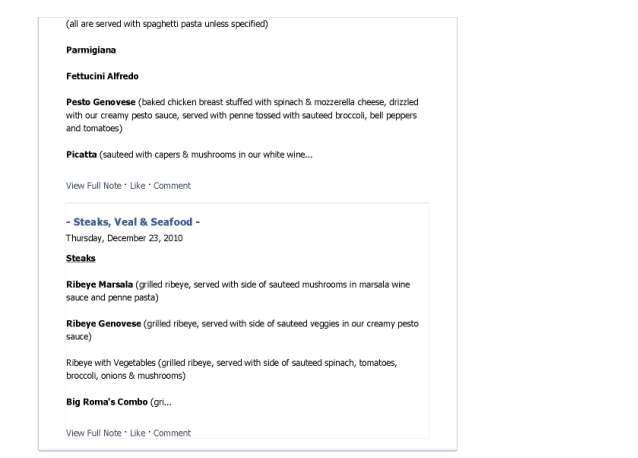Click the bold Picatta item name

[x=81, y=155]
